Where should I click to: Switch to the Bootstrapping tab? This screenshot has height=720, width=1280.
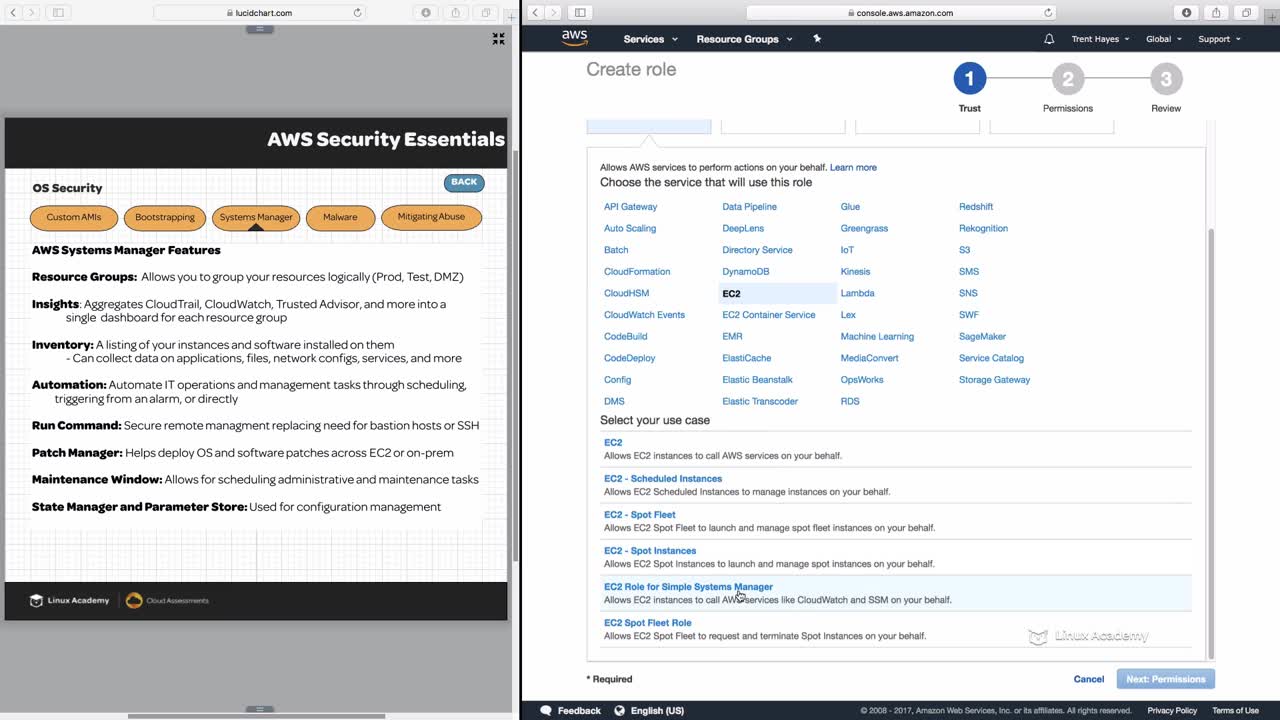pyautogui.click(x=165, y=217)
